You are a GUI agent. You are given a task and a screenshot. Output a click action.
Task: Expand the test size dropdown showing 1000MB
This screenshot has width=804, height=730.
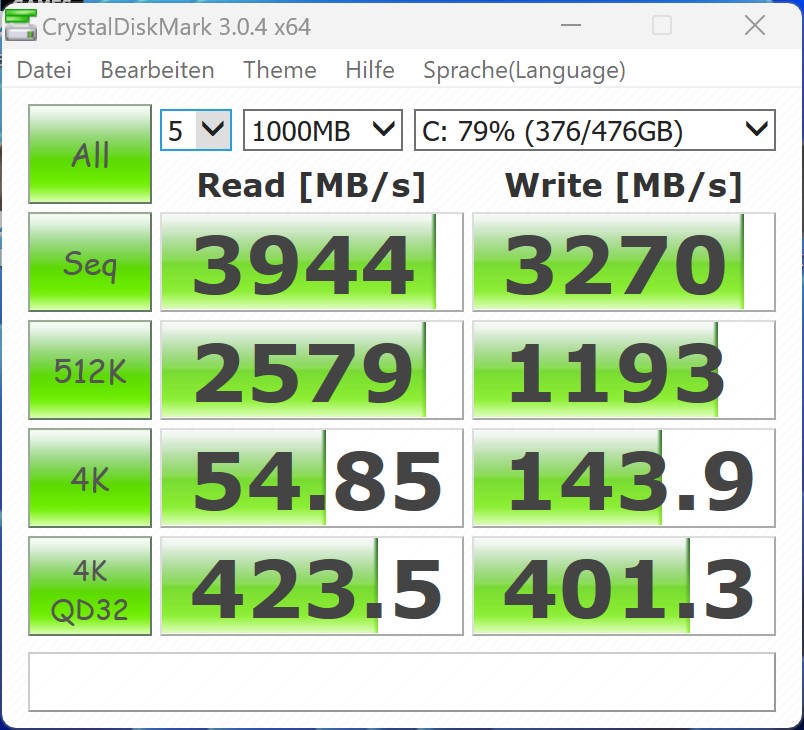(323, 130)
